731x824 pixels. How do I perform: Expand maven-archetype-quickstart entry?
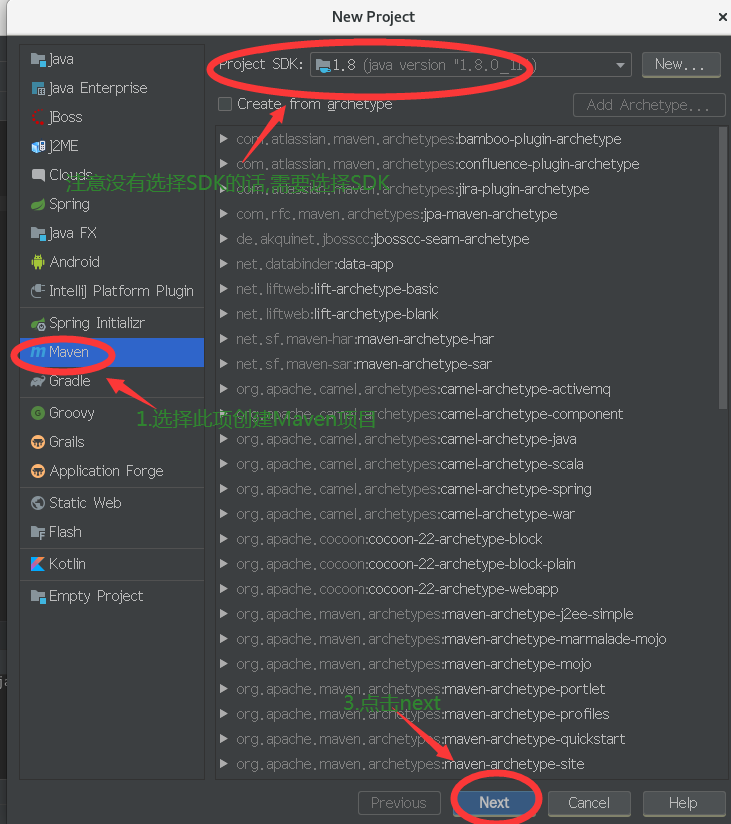pos(224,739)
